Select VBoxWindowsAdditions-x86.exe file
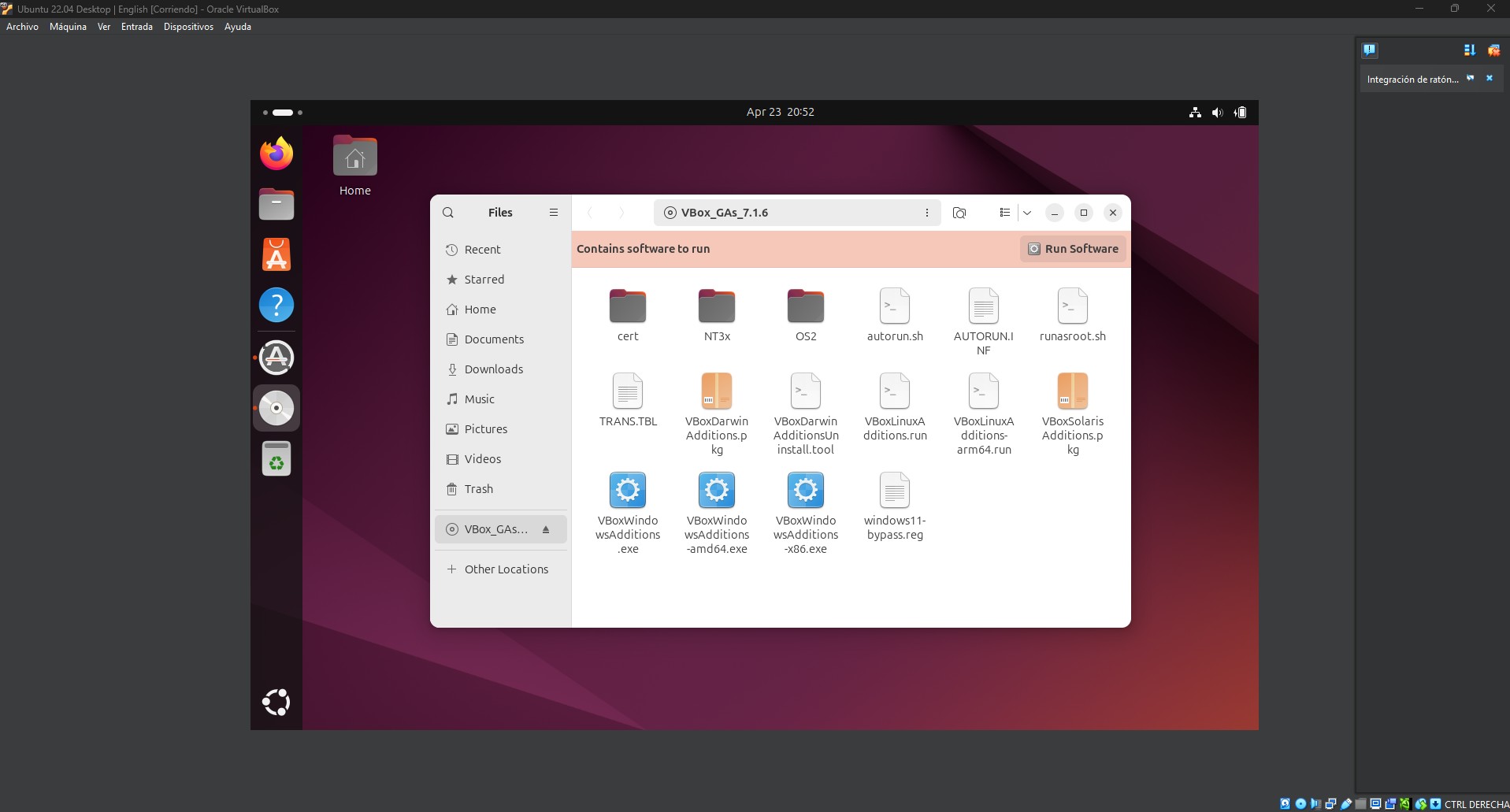The height and width of the screenshot is (812, 1510). tap(806, 513)
